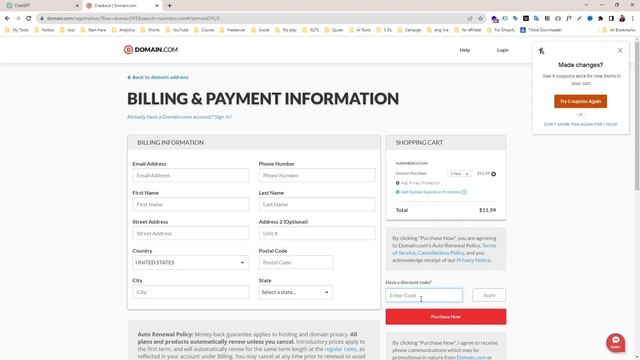Click Login in the header

point(502,50)
